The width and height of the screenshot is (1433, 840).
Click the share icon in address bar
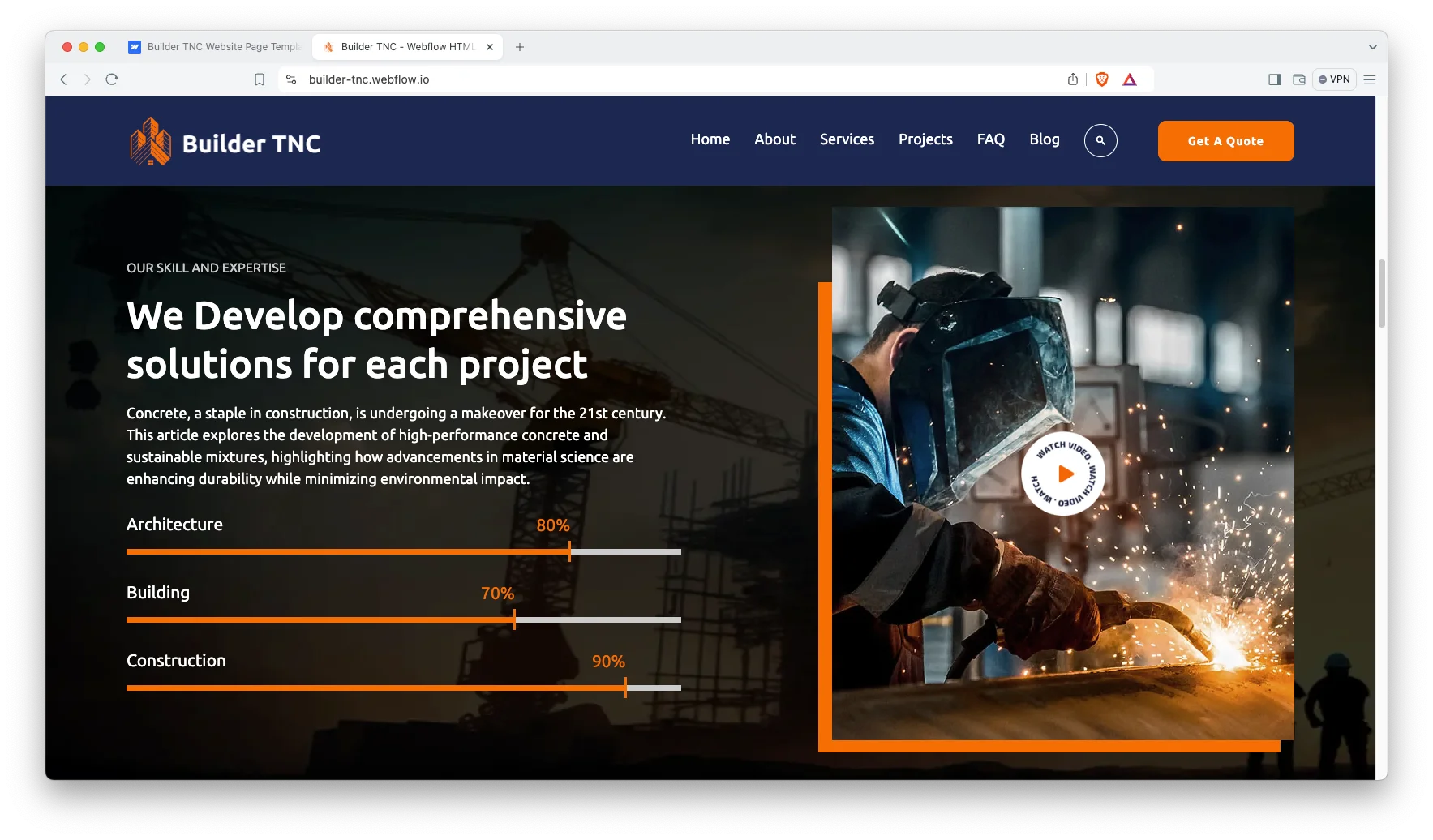1072,79
